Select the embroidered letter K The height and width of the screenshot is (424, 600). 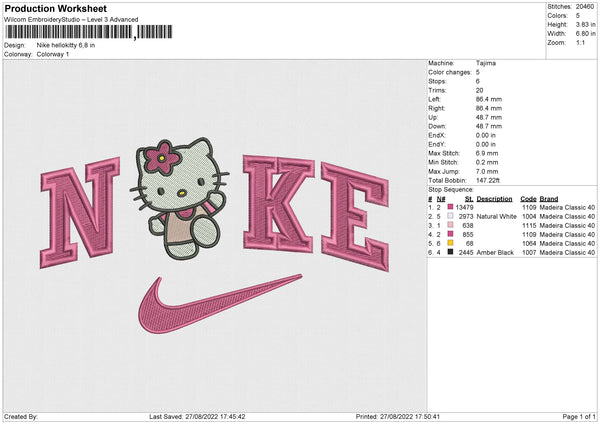(x=279, y=204)
